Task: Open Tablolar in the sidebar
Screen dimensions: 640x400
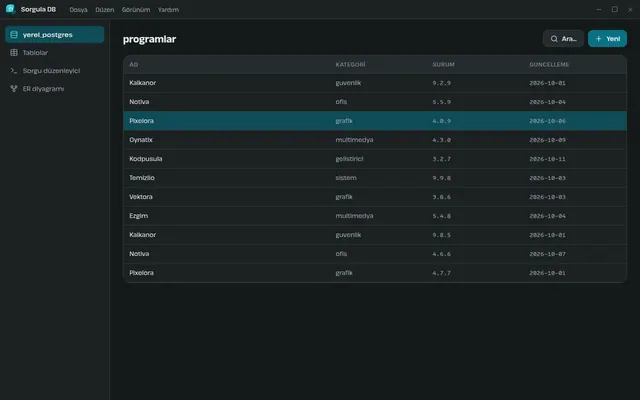Action: tap(55, 53)
